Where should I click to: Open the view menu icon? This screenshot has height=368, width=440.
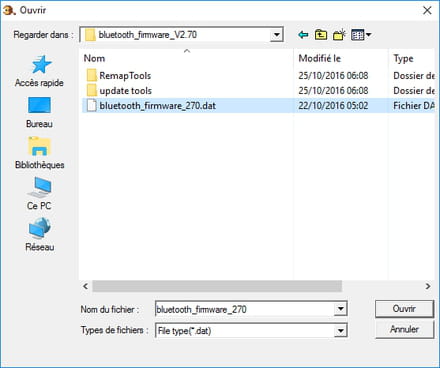361,35
